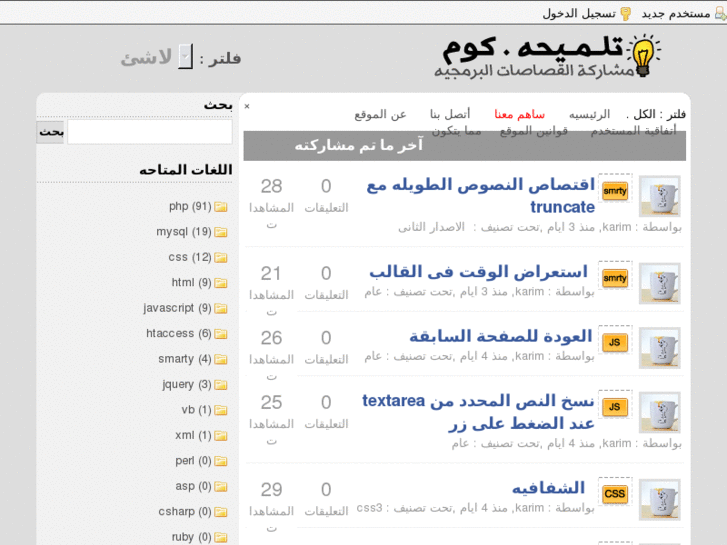Select the javascript (9) language category
This screenshot has width=727, height=545.
[177, 308]
